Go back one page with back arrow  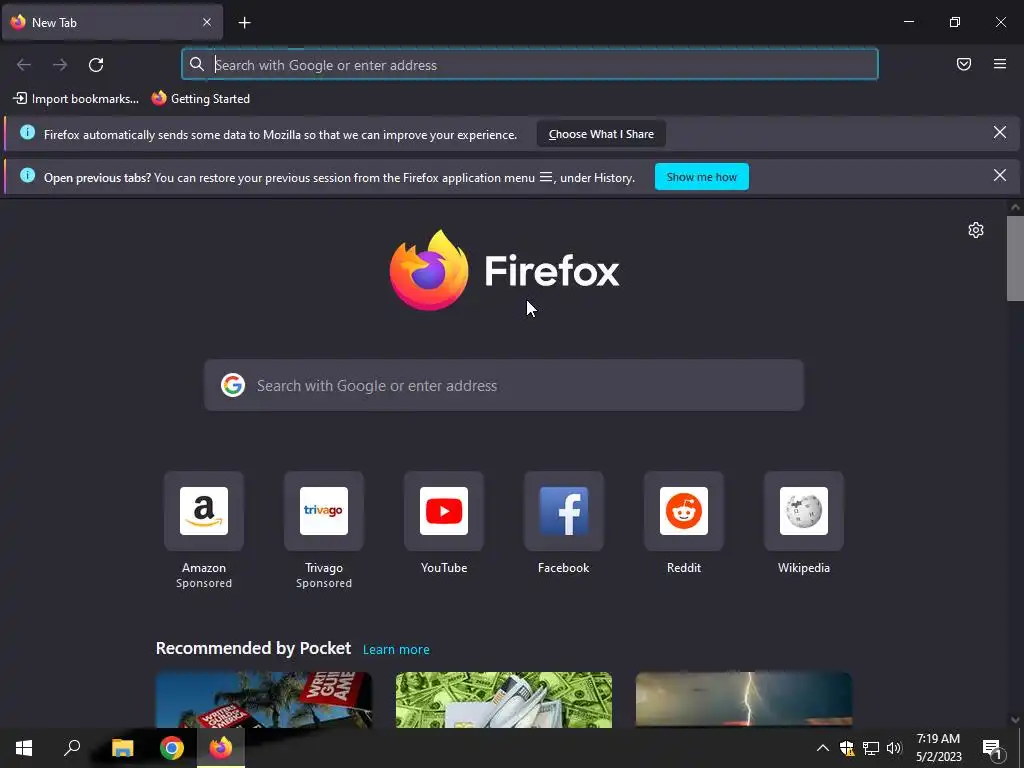[24, 65]
